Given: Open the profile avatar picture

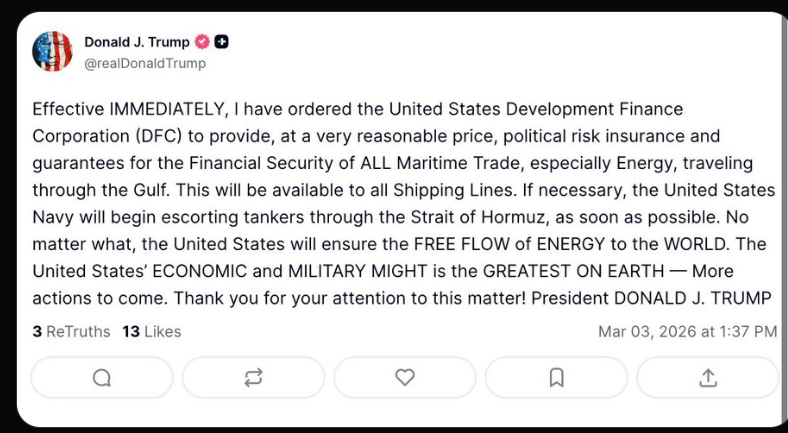Looking at the screenshot, I should [x=52, y=51].
